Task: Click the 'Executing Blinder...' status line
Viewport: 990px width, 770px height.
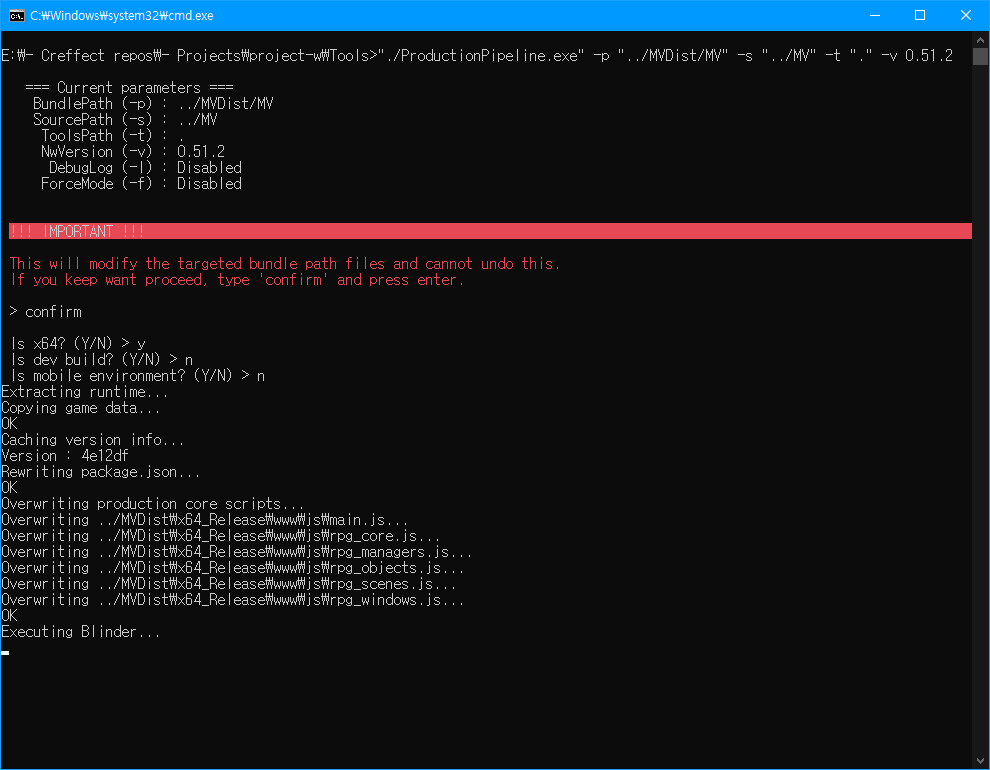Action: [81, 631]
